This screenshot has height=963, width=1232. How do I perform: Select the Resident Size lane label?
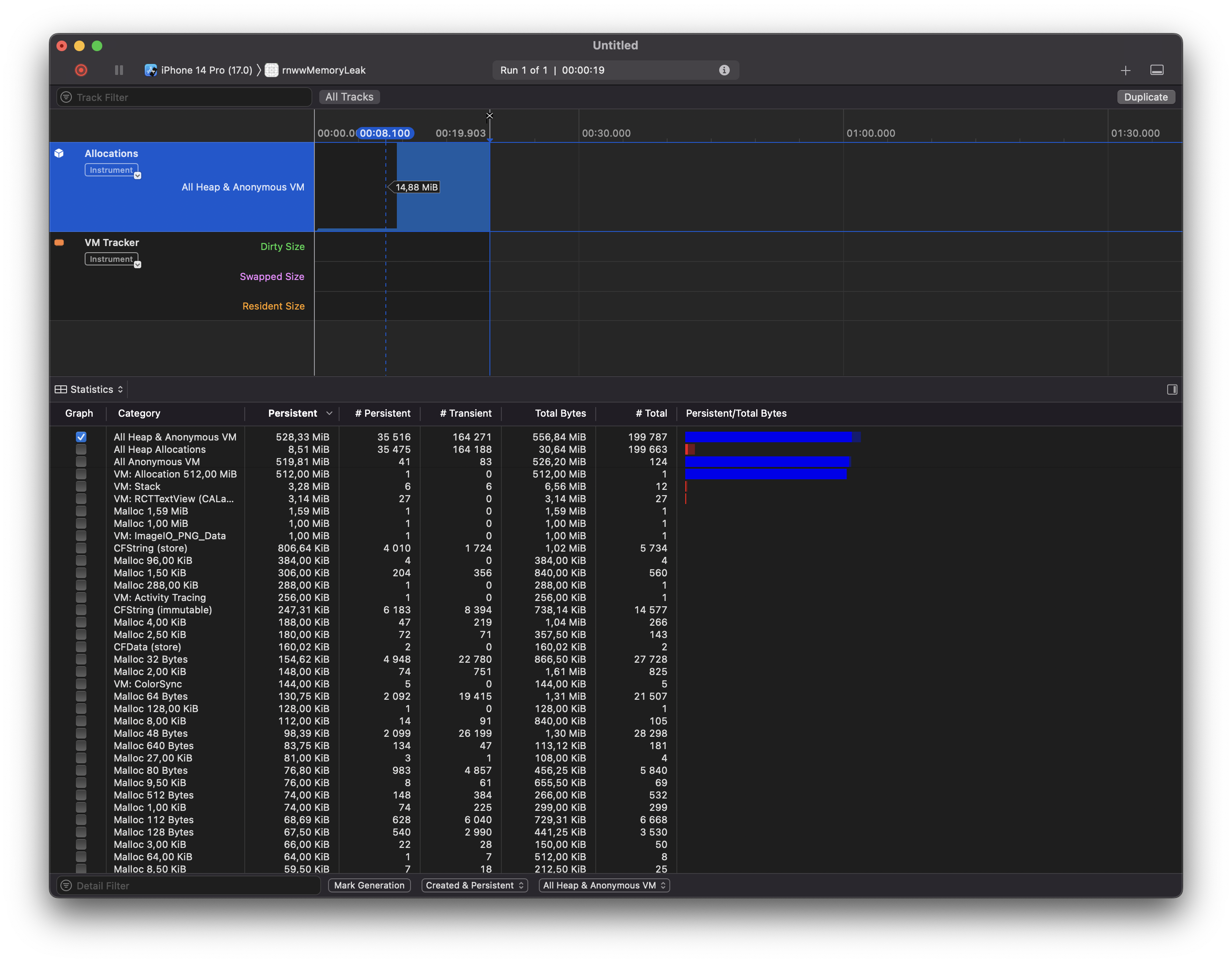point(273,306)
